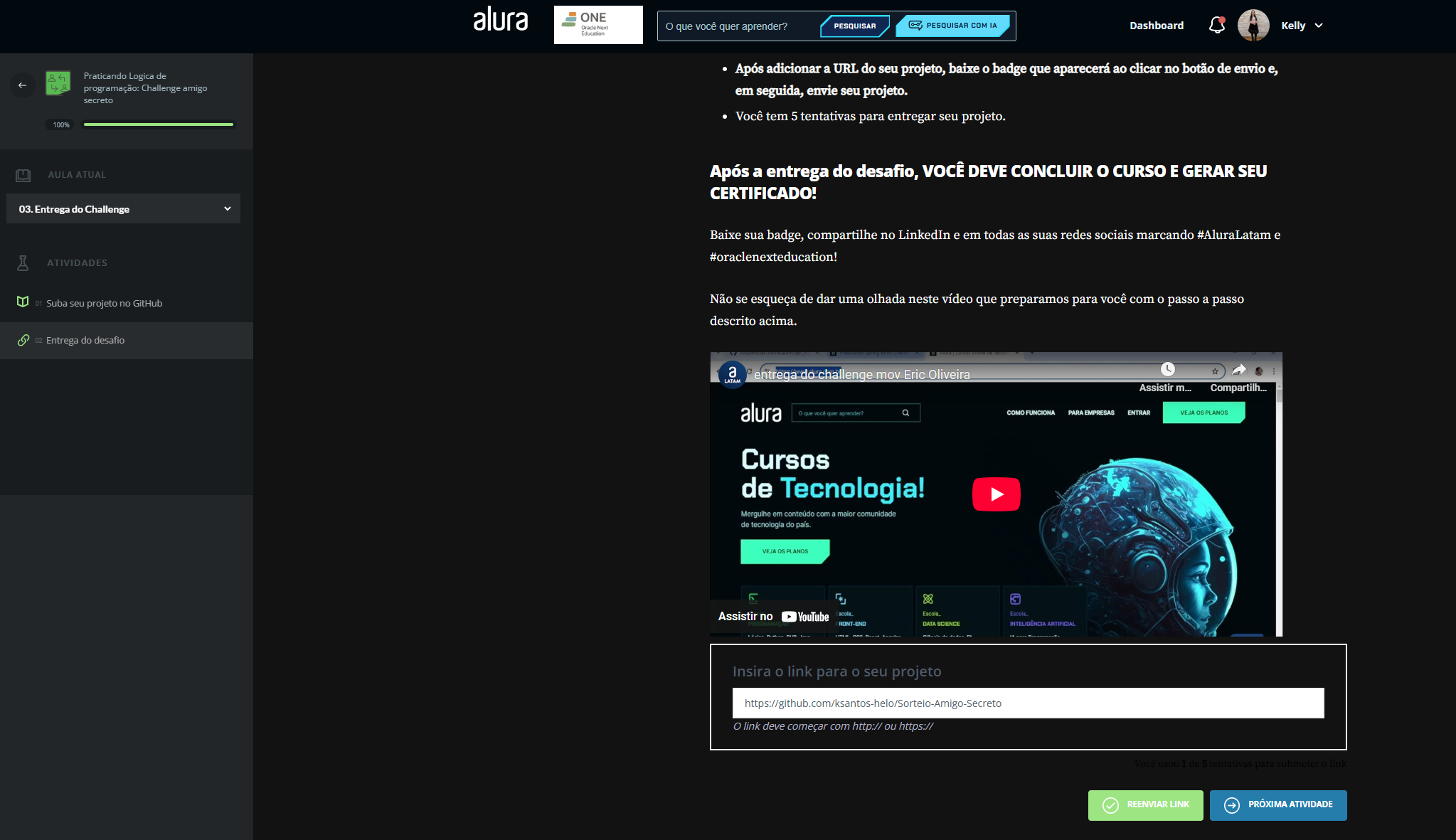Open the Dashboard link
Viewport: 1456px width, 840px height.
1157,26
